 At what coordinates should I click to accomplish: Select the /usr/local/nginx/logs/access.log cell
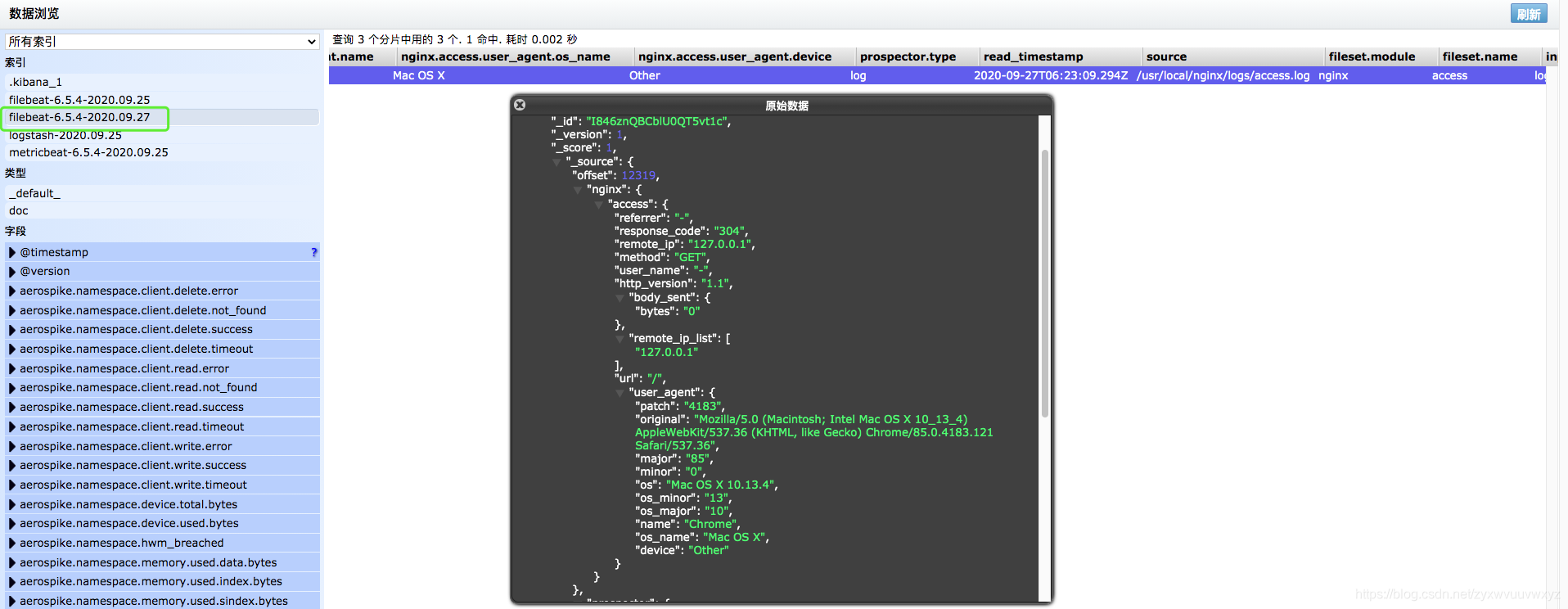point(1223,75)
